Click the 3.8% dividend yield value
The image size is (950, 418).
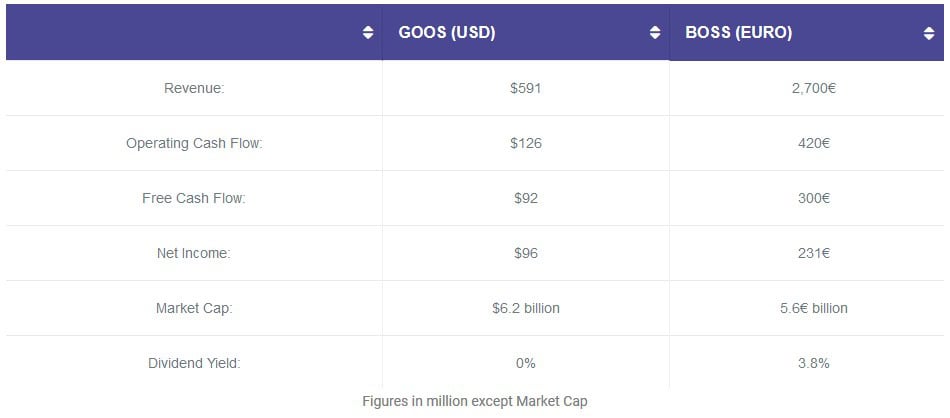(813, 363)
